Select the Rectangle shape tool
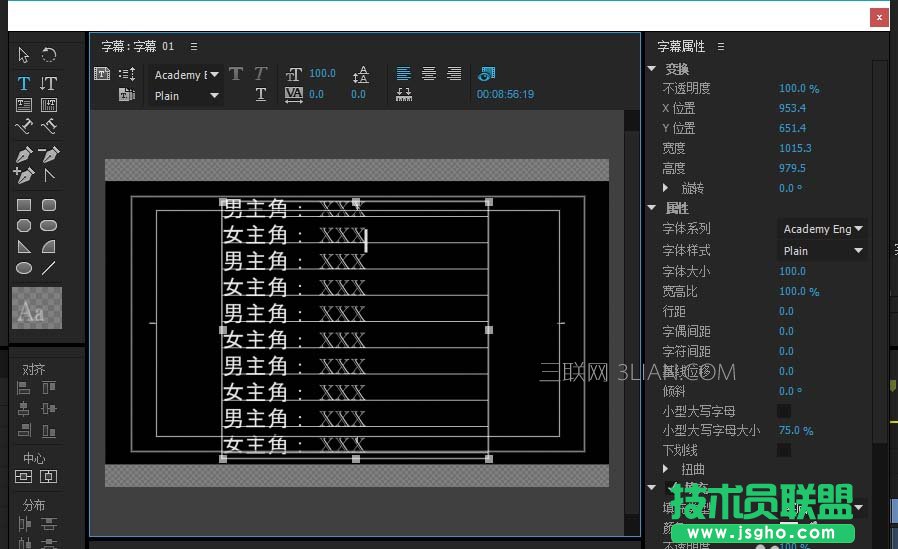 pos(23,205)
